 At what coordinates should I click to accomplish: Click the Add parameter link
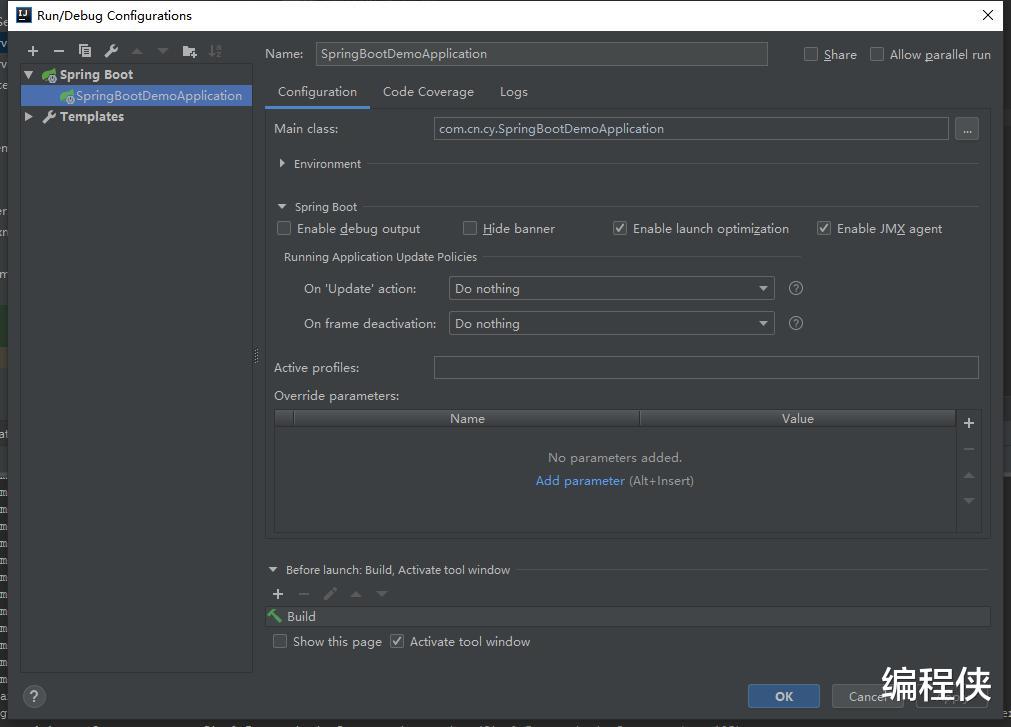(580, 481)
